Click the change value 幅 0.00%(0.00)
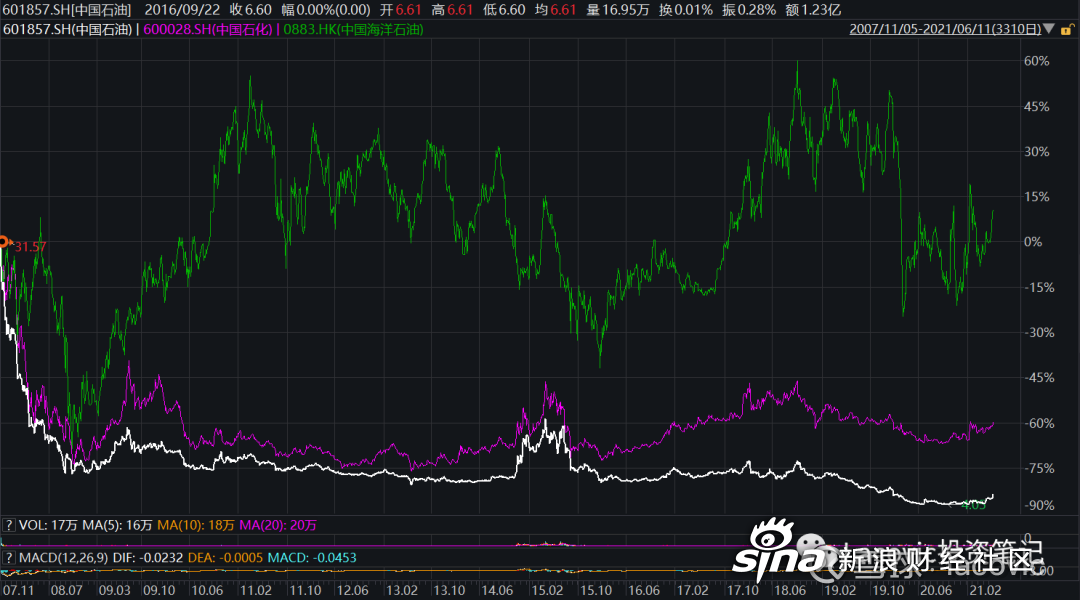This screenshot has height=600, width=1080. tap(326, 10)
